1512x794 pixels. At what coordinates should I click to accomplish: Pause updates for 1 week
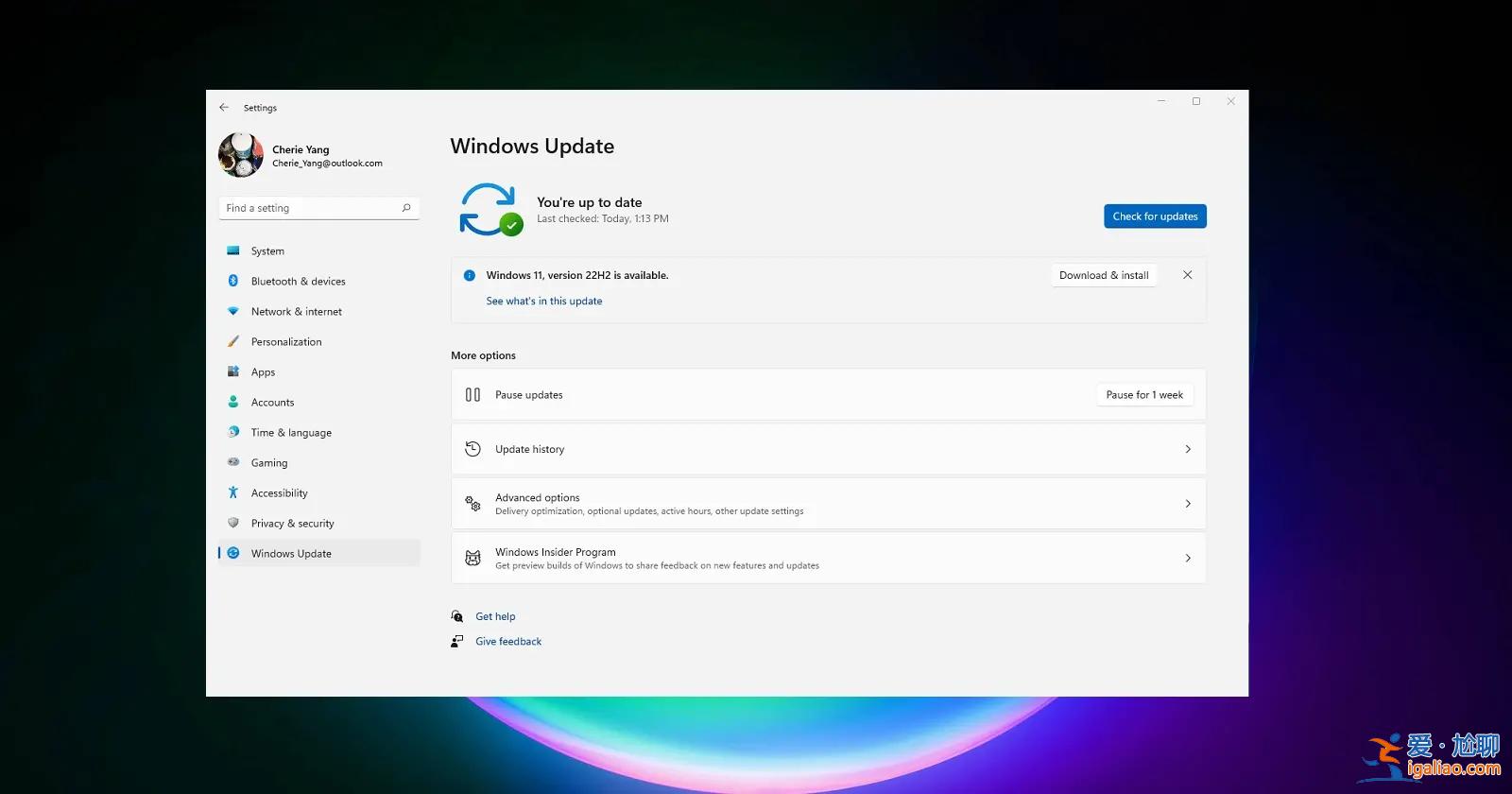pos(1144,395)
